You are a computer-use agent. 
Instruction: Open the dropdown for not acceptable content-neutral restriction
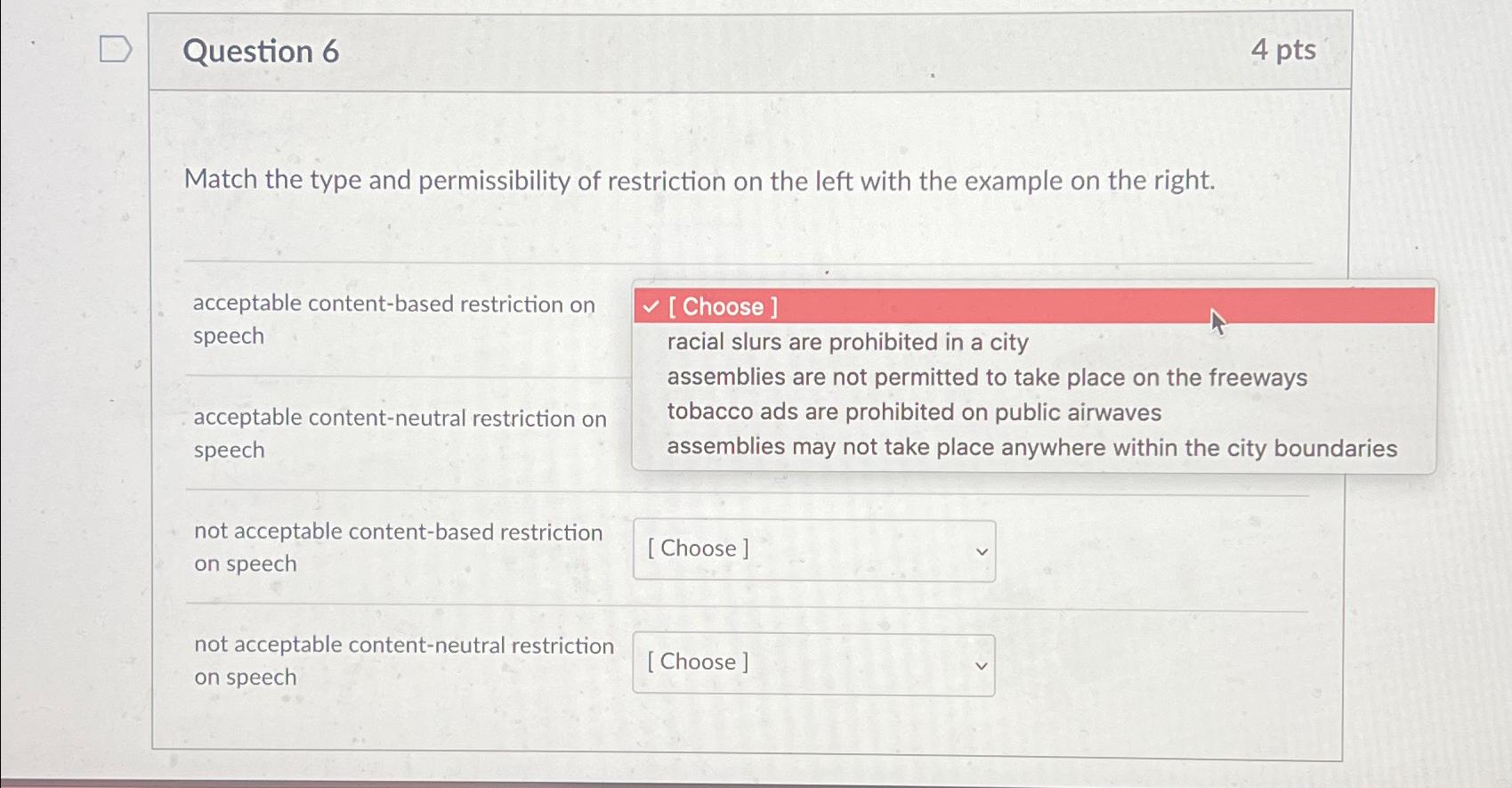coord(813,663)
